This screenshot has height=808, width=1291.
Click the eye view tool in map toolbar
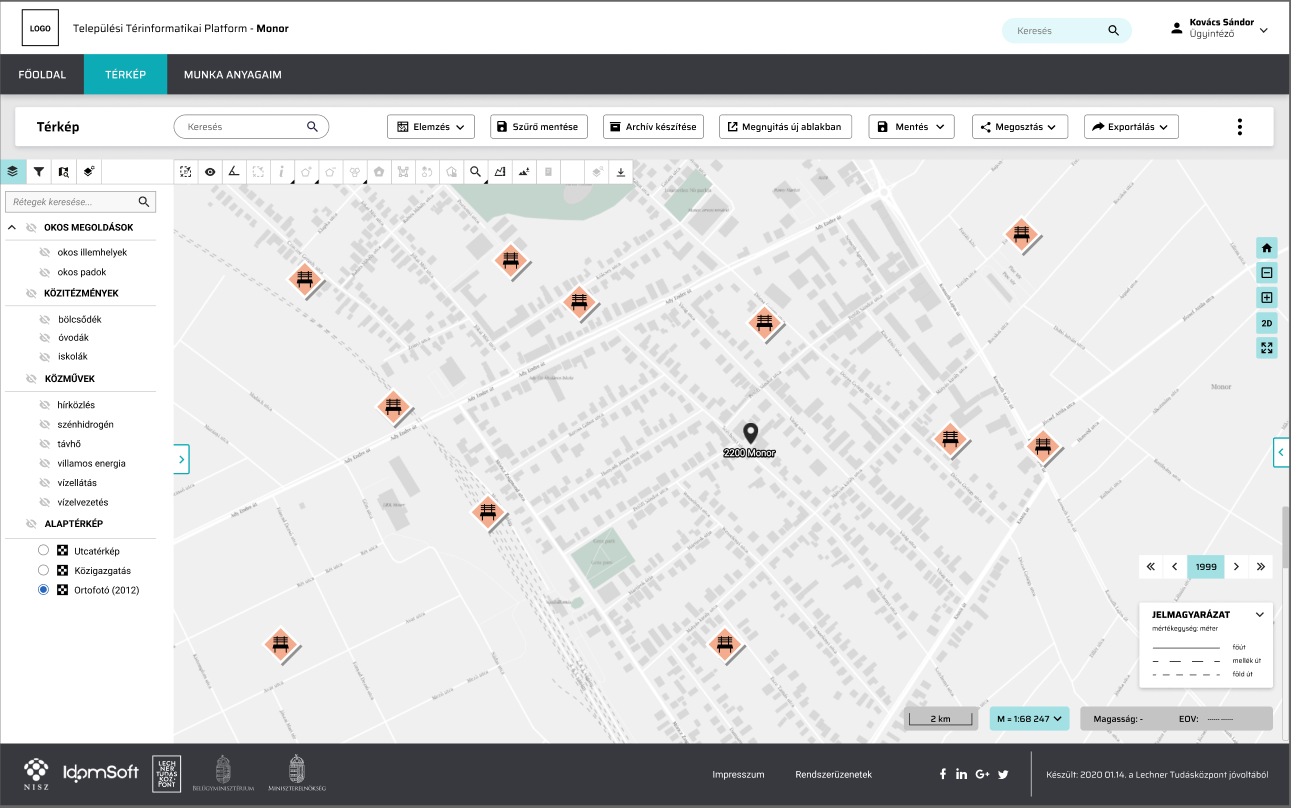(210, 172)
